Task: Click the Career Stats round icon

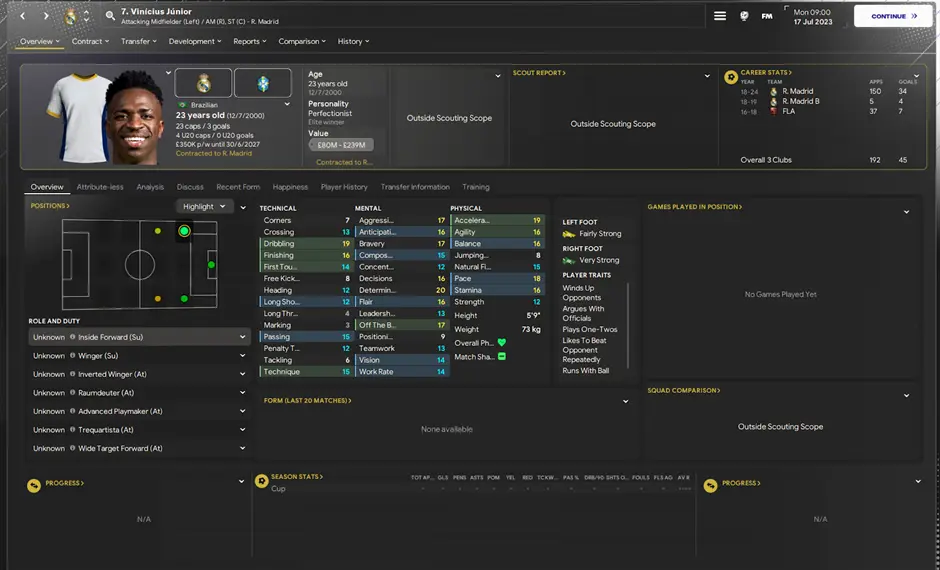Action: pos(731,77)
